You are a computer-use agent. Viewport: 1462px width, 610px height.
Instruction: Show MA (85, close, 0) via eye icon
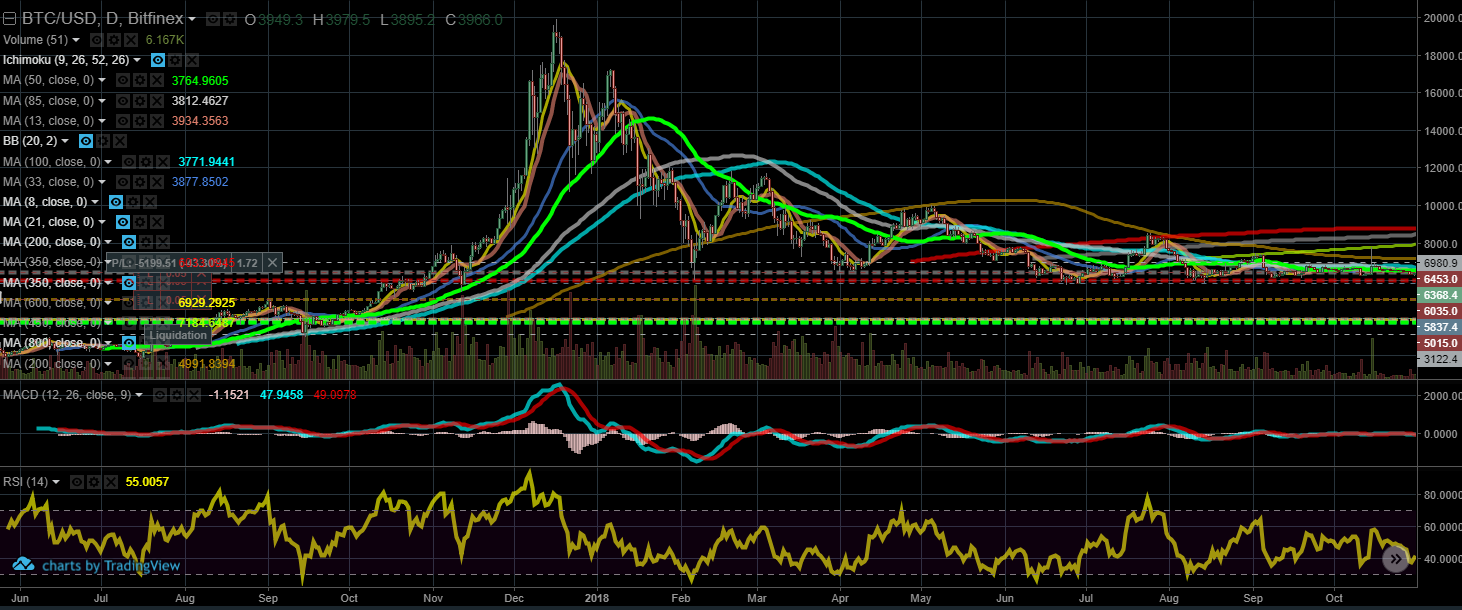123,100
